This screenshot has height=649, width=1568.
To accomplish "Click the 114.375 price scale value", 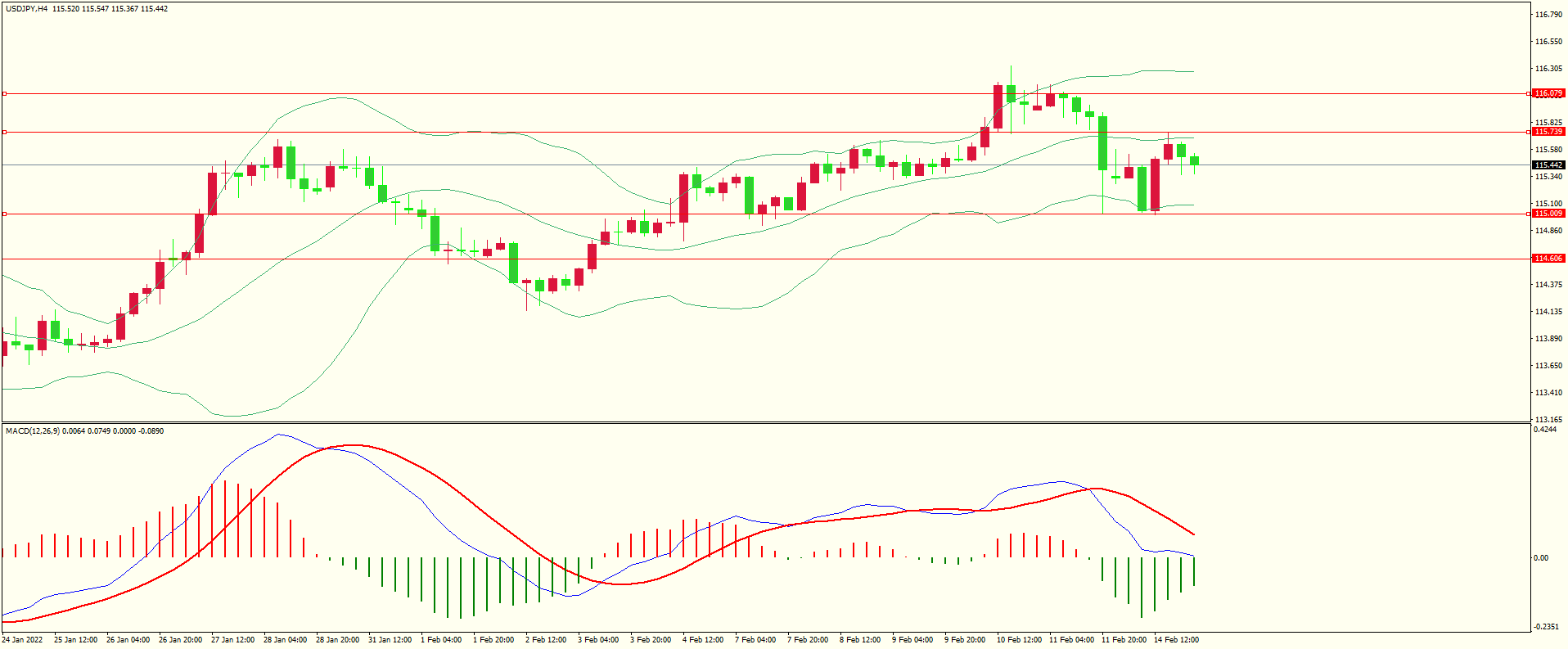I will coord(1549,285).
